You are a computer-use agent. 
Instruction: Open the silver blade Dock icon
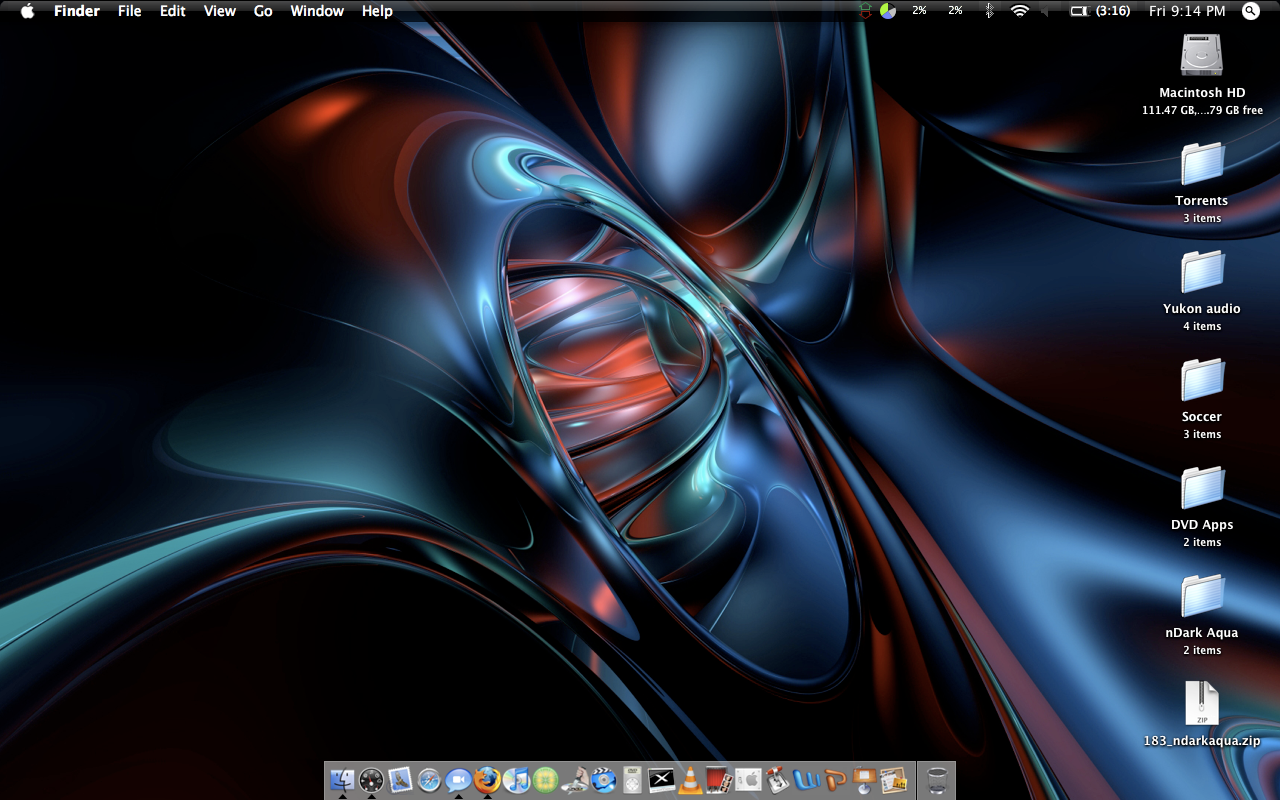pos(574,779)
